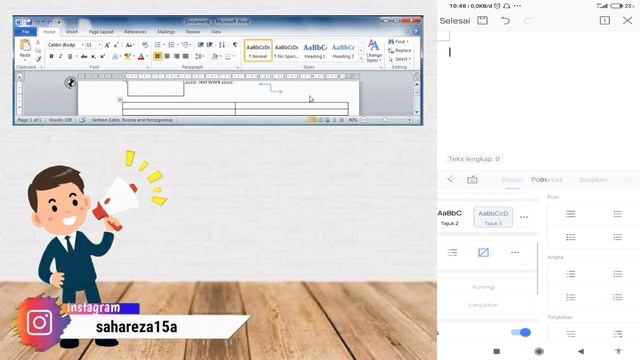The image size is (640, 360).
Task: Toggle the paragraph marks pilcrow icon in Word
Action: pyautogui.click(x=235, y=45)
